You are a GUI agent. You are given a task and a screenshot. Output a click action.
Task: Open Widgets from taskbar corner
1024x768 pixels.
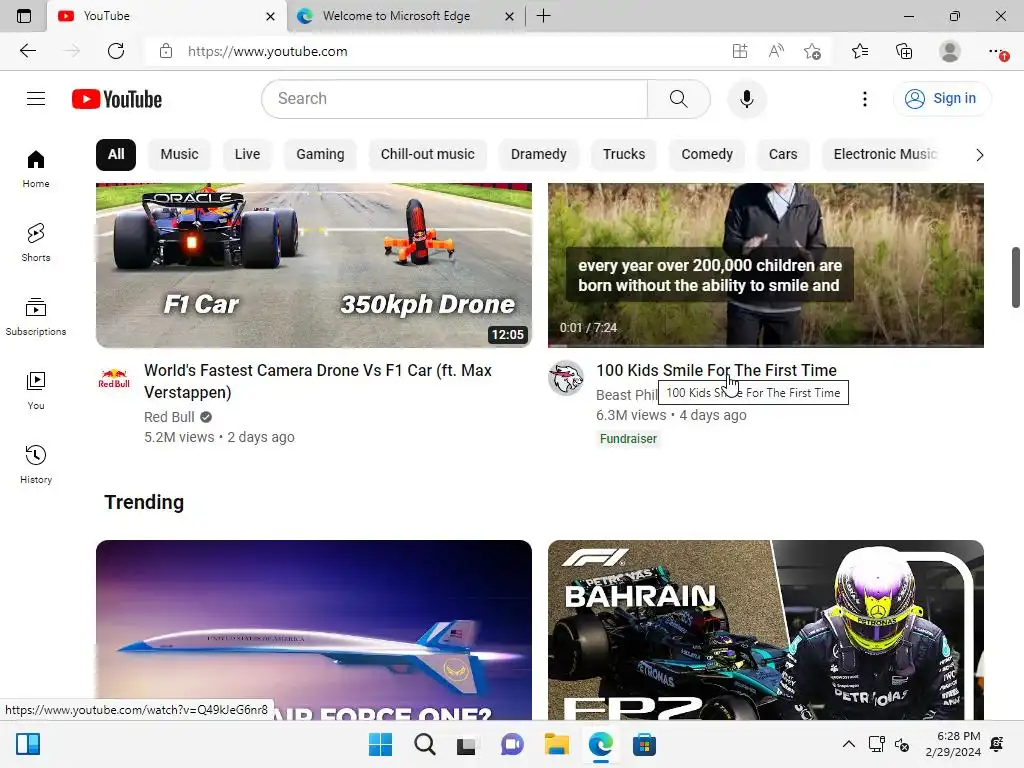28,744
